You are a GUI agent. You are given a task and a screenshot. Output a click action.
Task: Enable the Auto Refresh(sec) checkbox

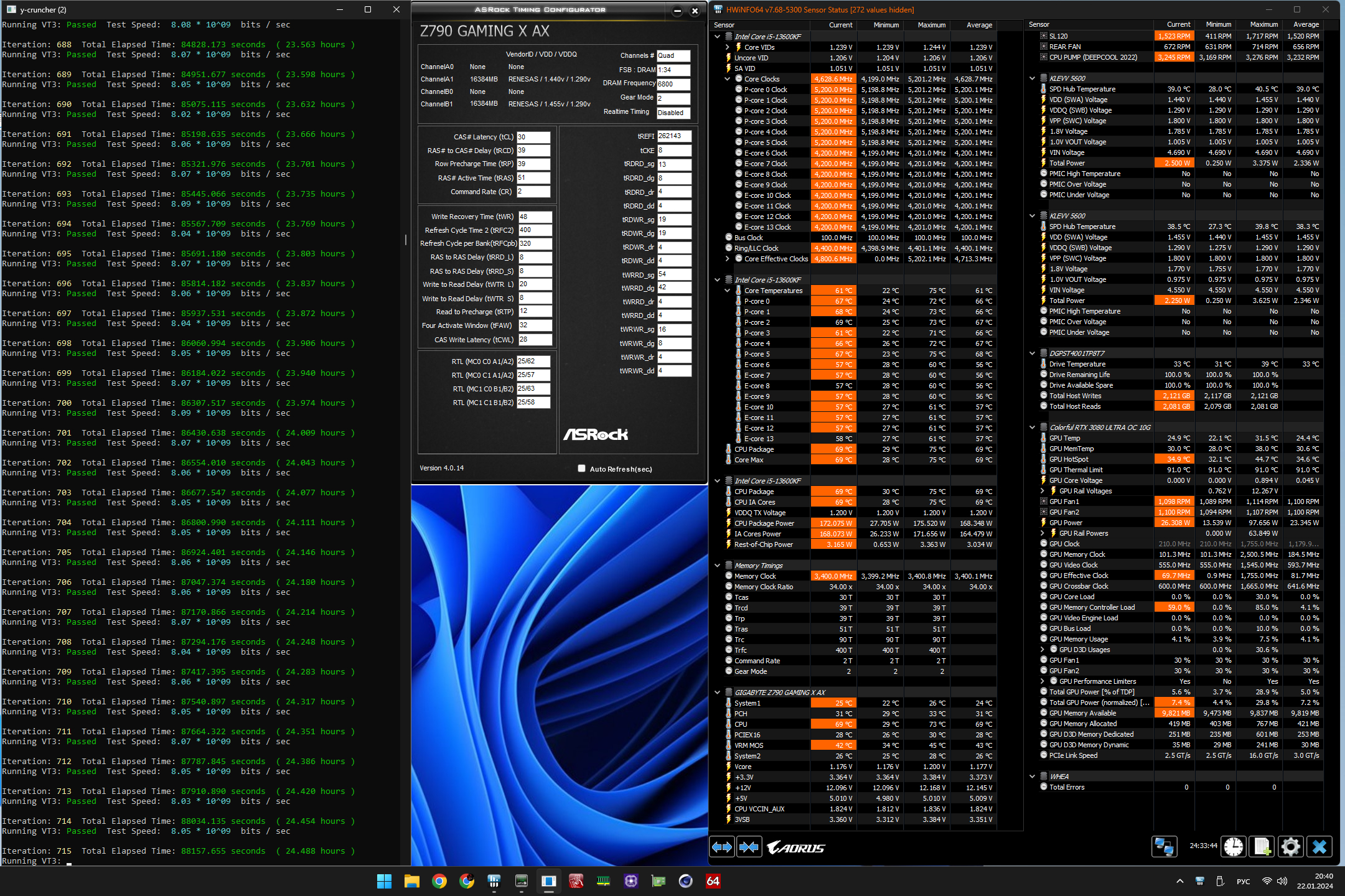click(x=581, y=469)
